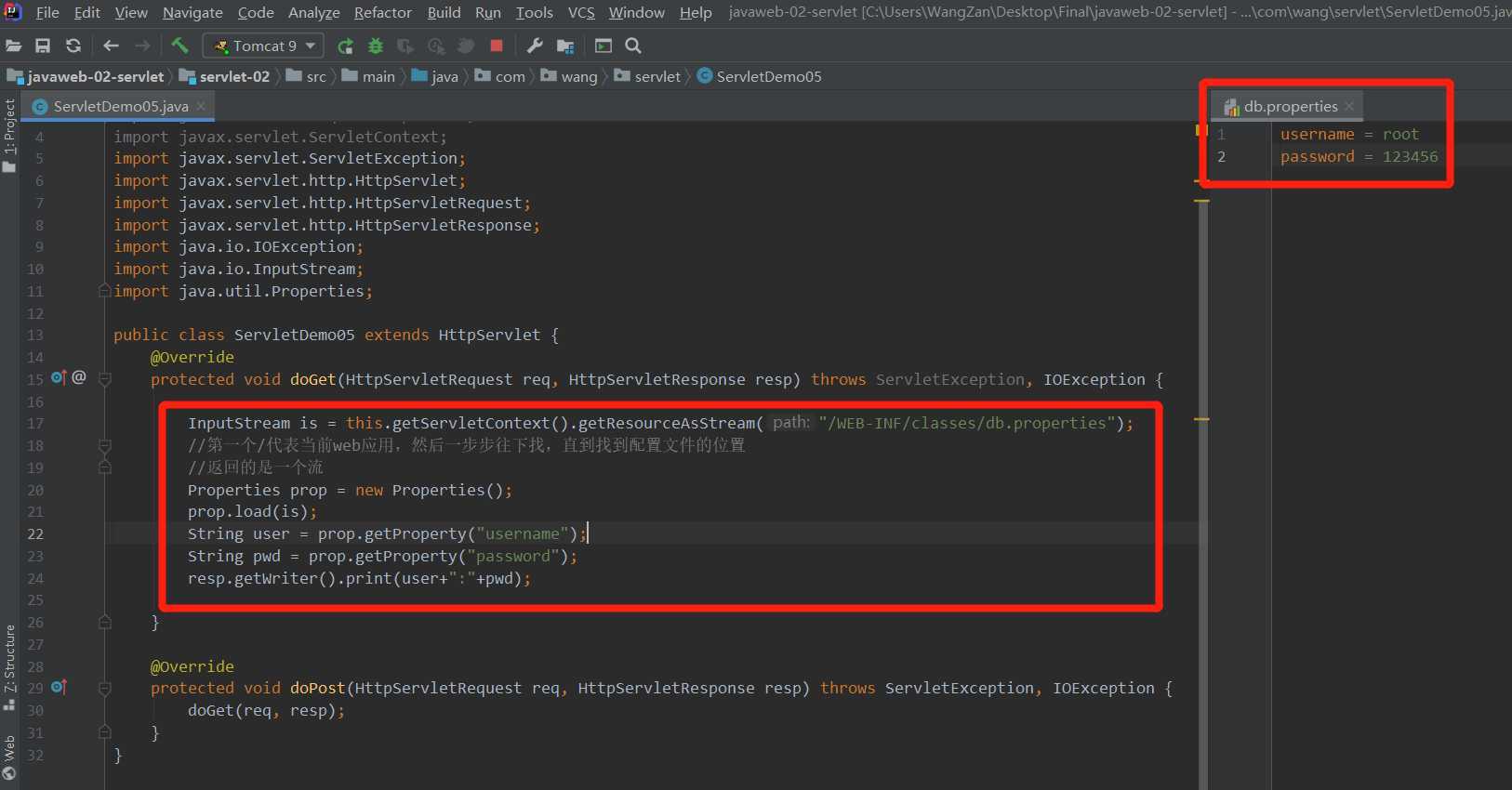Navigate forward with the right arrow
The height and width of the screenshot is (790, 1512).
click(142, 46)
